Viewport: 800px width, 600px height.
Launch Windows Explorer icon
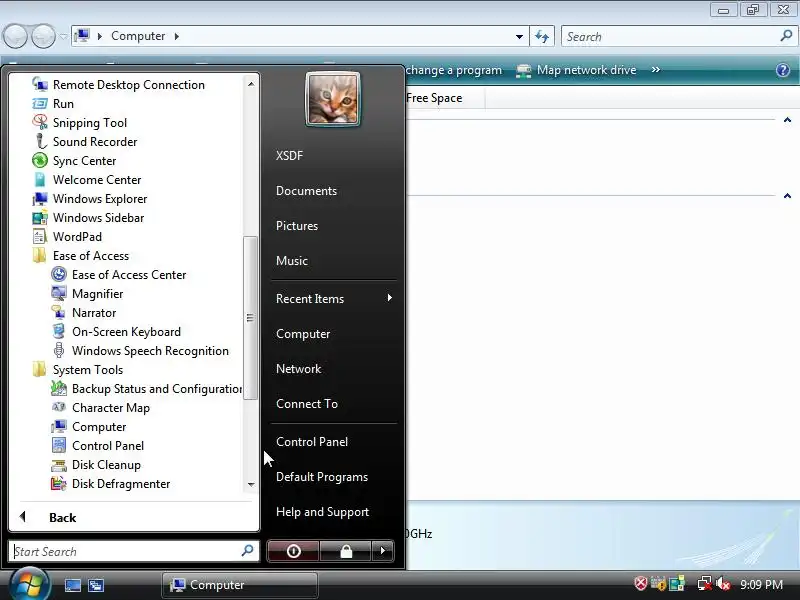point(40,198)
